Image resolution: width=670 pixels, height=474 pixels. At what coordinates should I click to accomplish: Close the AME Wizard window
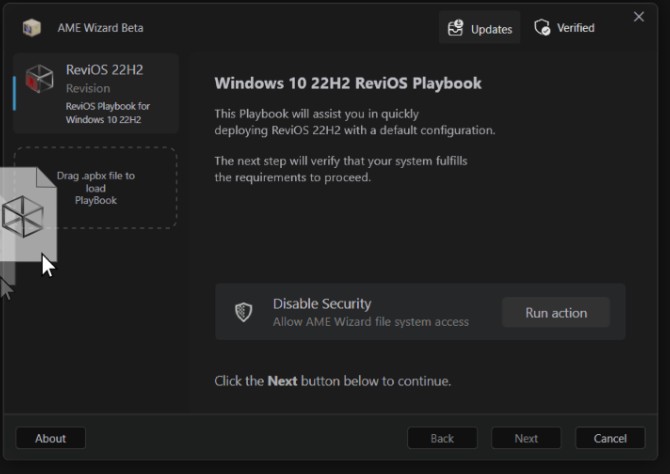[639, 17]
